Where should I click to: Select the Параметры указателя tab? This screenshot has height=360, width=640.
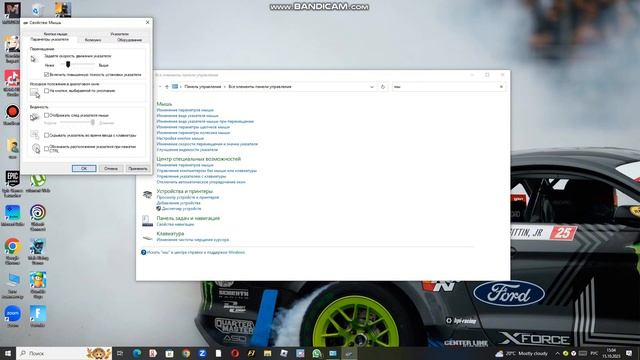coord(50,40)
